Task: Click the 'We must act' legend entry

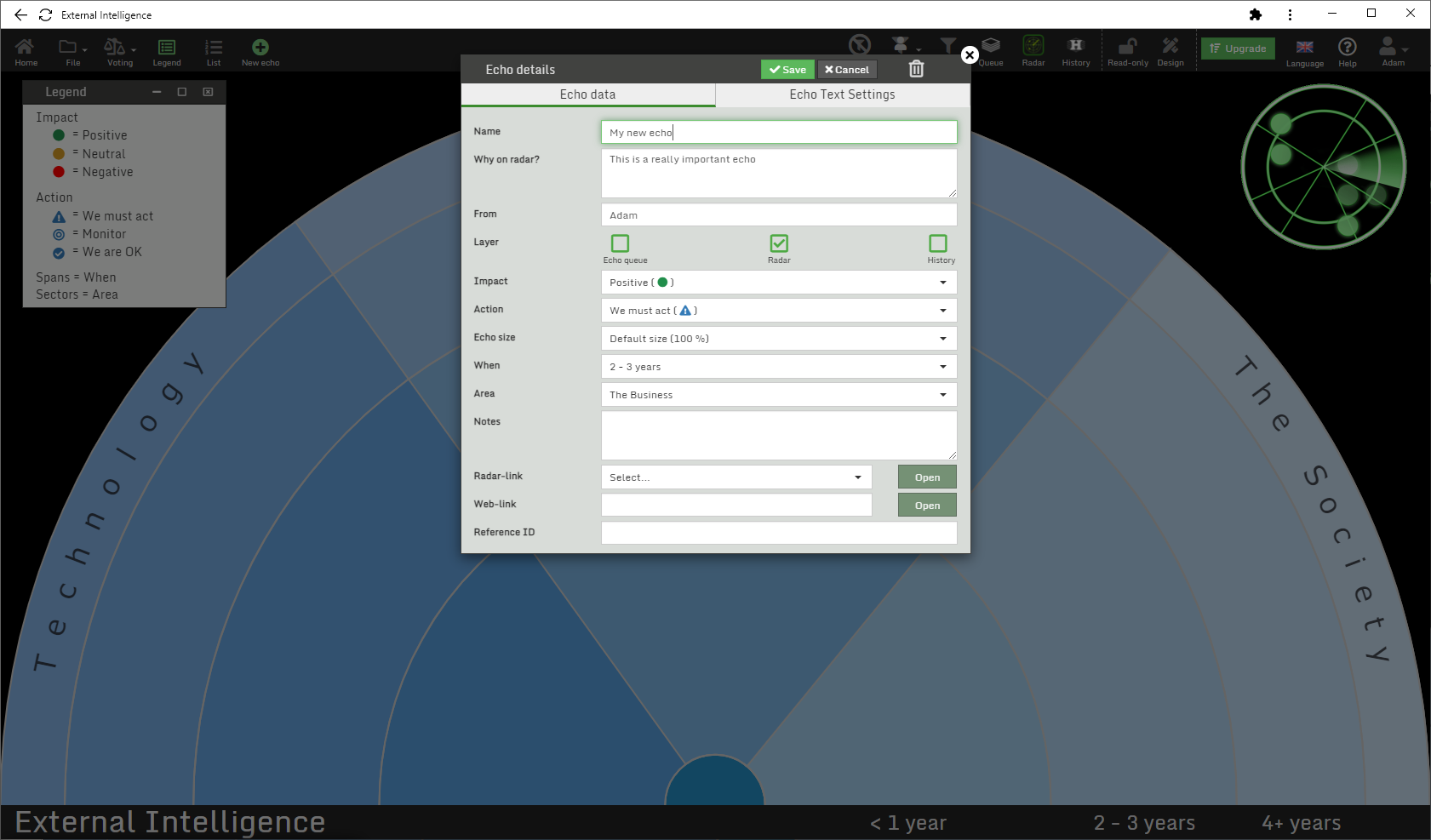Action: click(x=103, y=216)
